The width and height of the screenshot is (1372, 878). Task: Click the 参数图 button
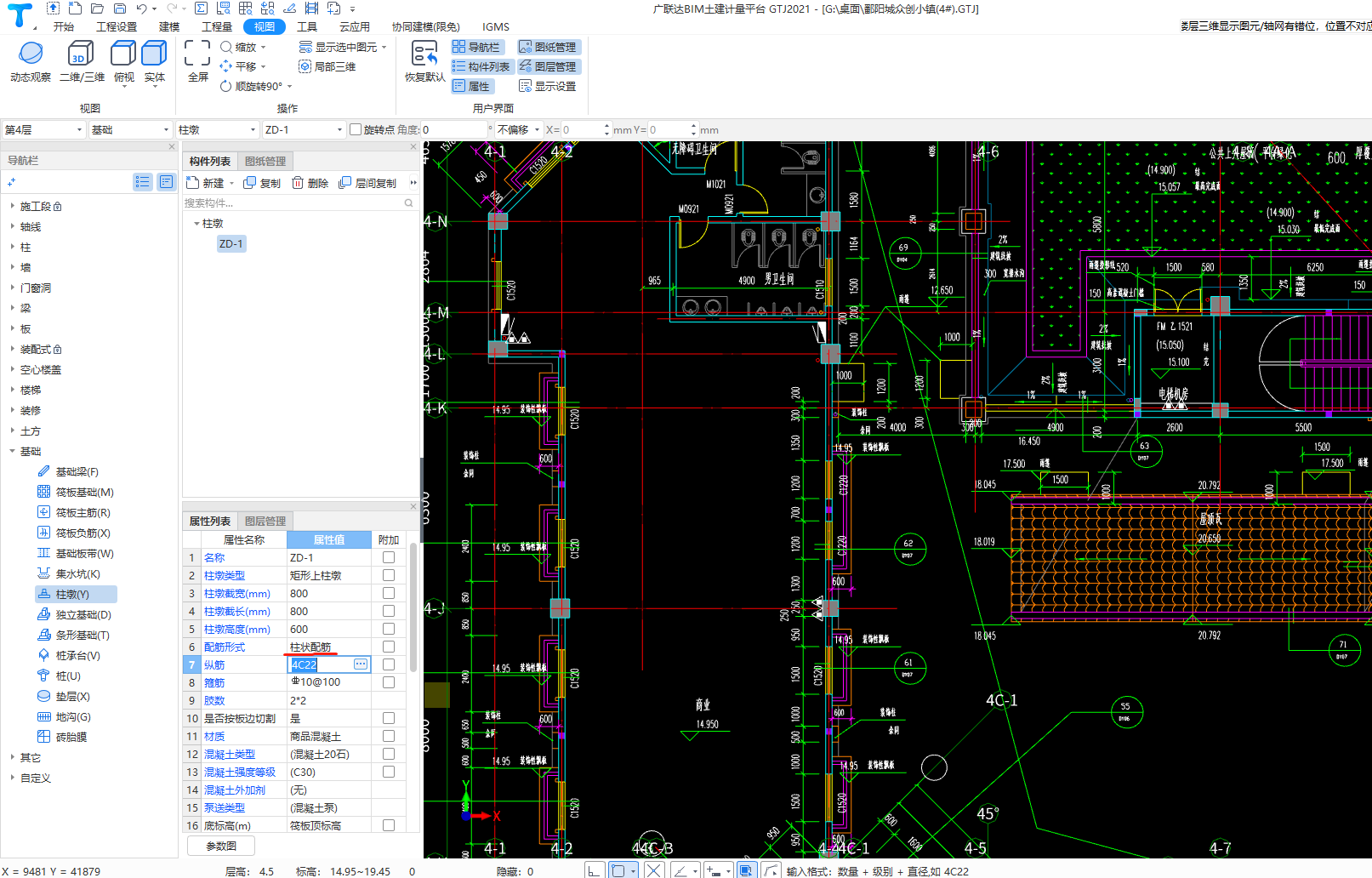click(221, 846)
